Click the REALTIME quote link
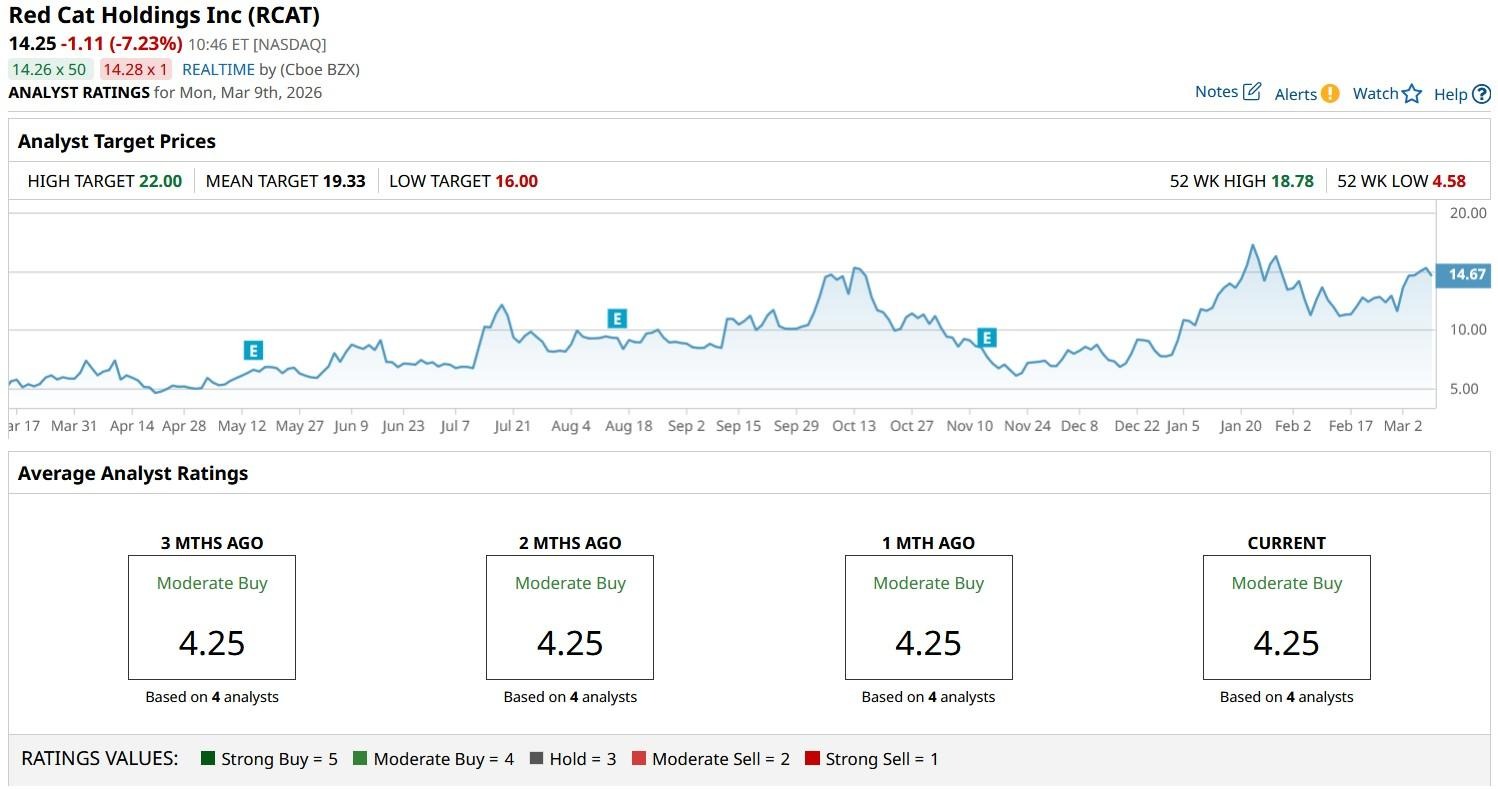1498x789 pixels. click(217, 70)
